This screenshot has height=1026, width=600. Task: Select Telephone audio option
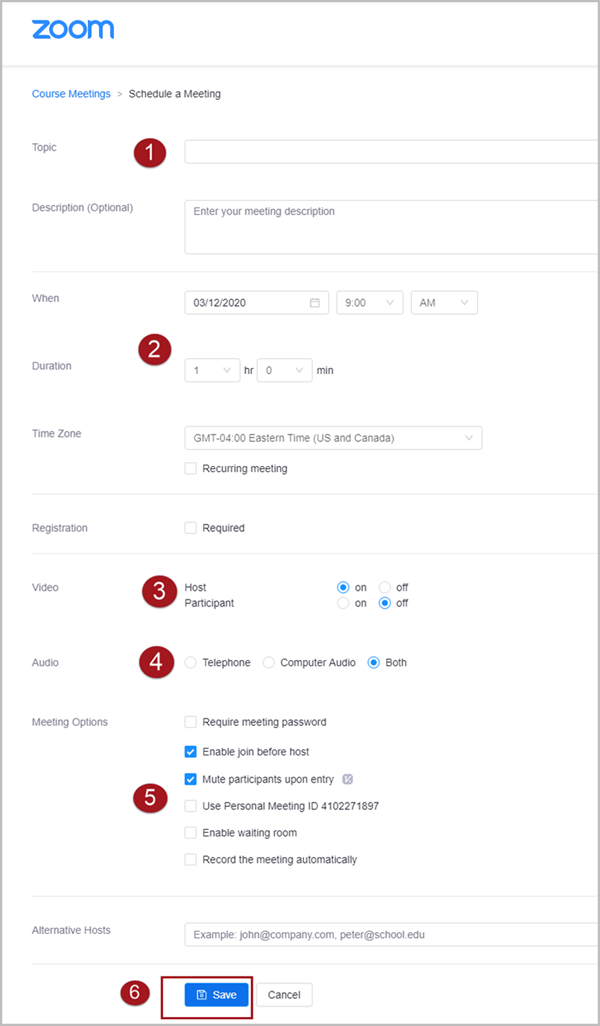click(x=190, y=663)
